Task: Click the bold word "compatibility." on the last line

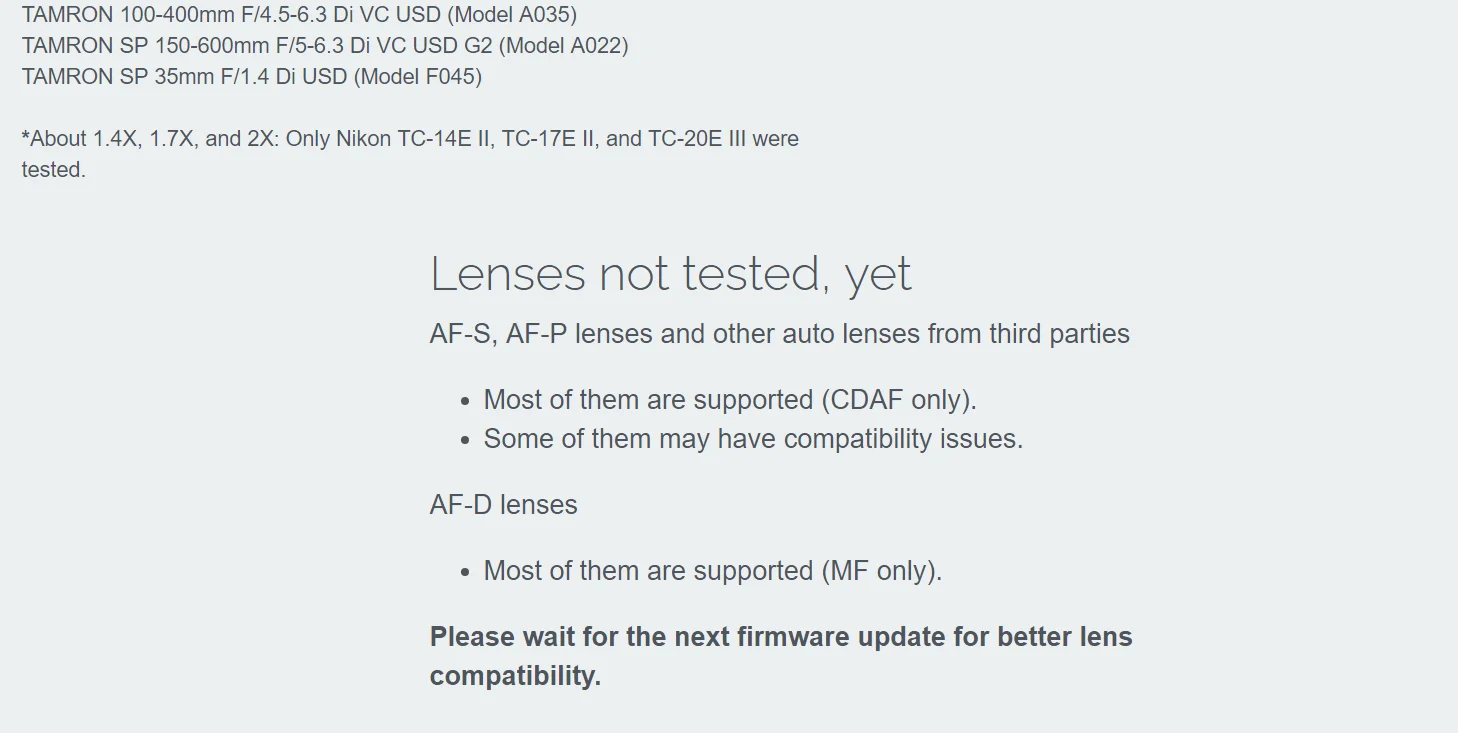Action: 515,676
